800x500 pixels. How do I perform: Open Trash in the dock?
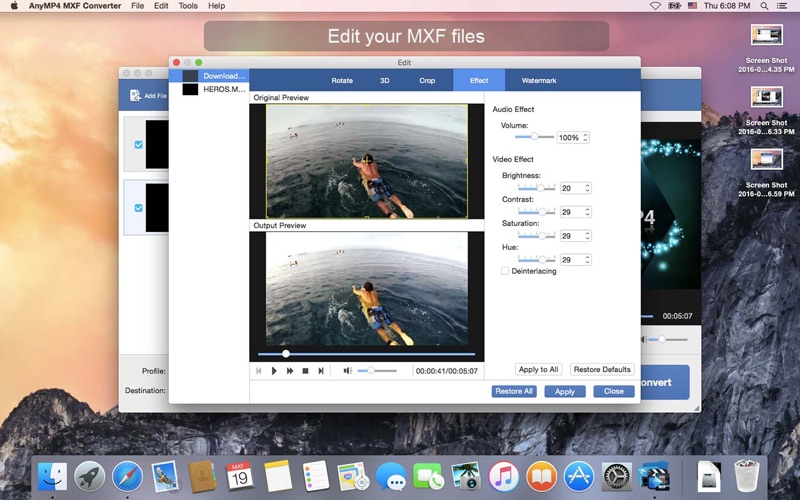tap(746, 476)
